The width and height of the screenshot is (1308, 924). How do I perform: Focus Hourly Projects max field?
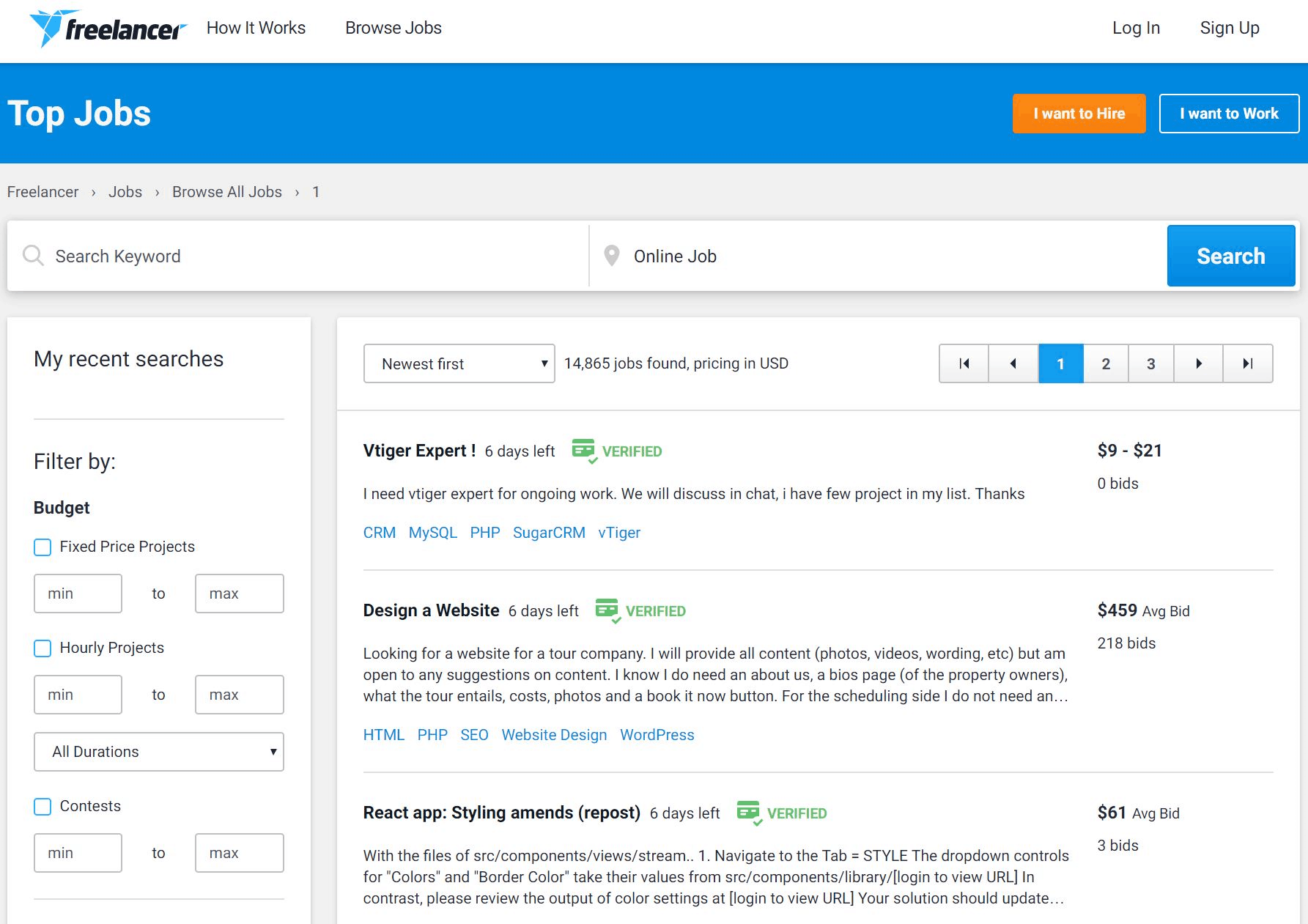pyautogui.click(x=240, y=695)
